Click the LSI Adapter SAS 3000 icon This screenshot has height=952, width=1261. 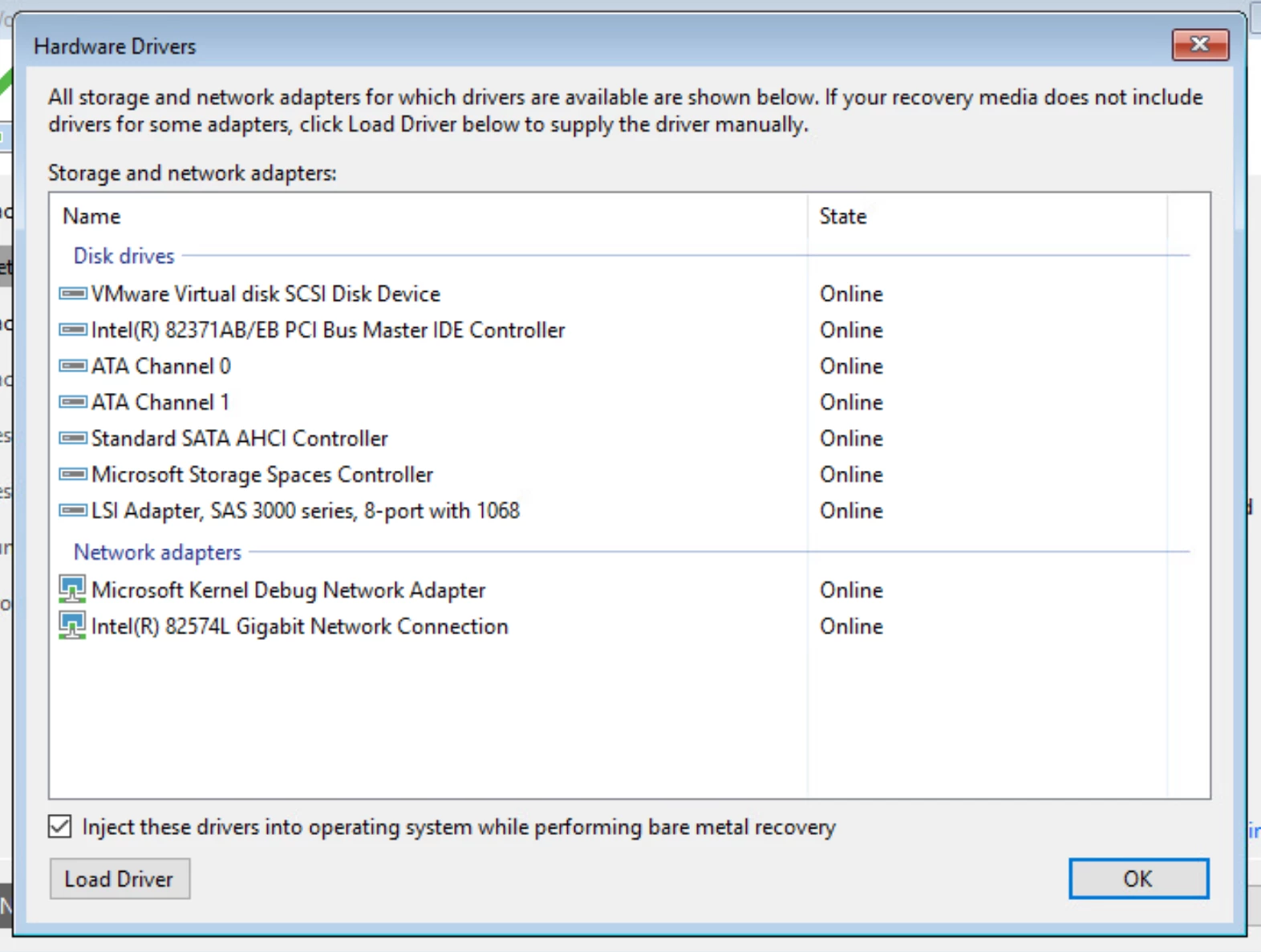[x=73, y=510]
